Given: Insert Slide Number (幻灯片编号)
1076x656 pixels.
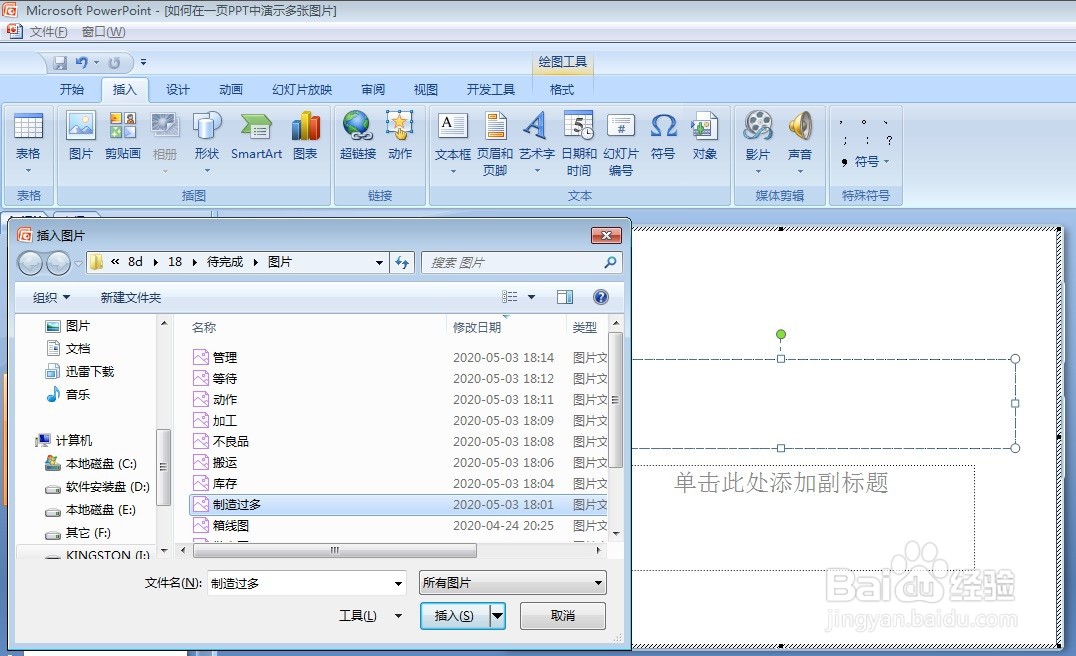Looking at the screenshot, I should click(621, 143).
